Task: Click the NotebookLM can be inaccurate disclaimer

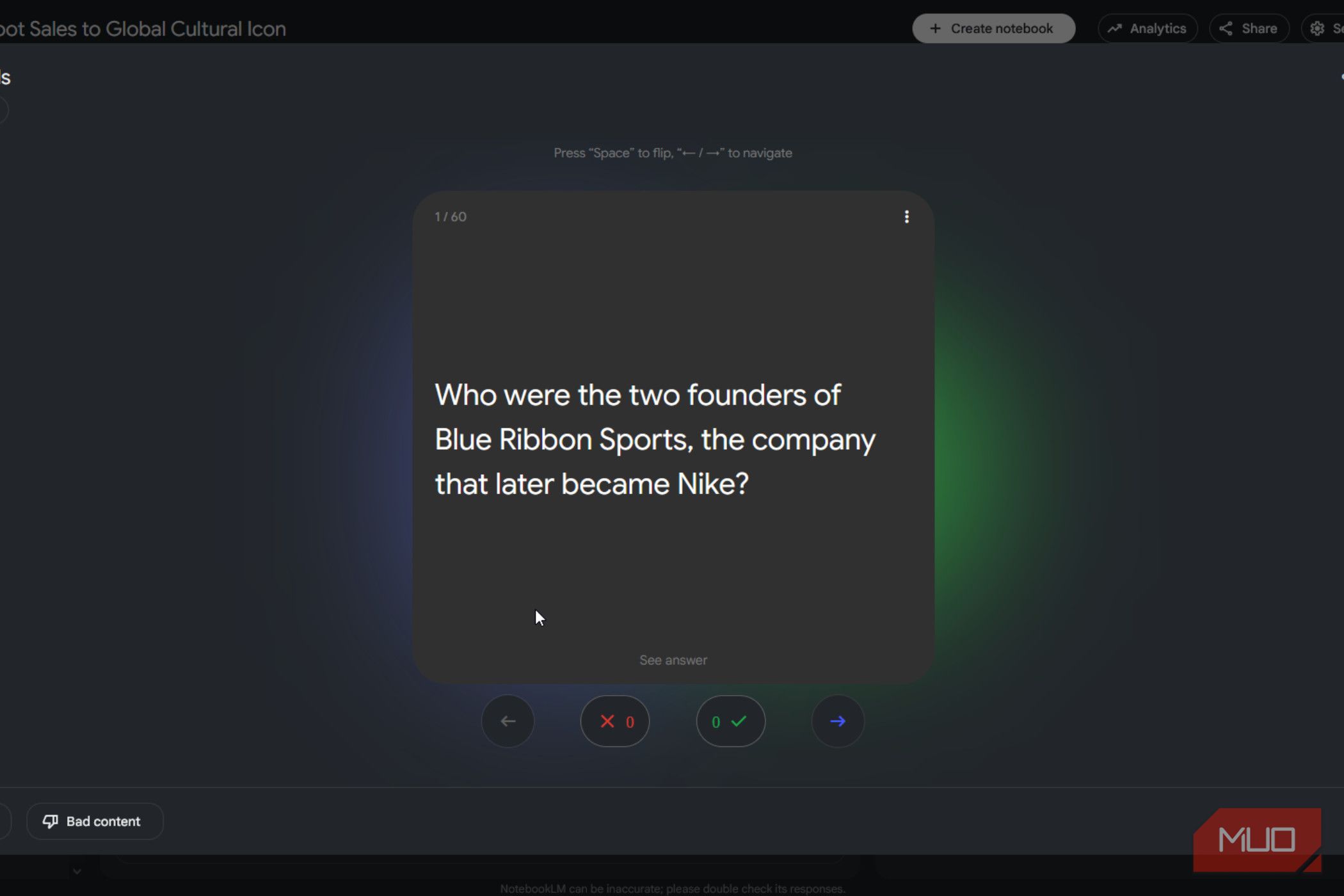Action: 673,888
